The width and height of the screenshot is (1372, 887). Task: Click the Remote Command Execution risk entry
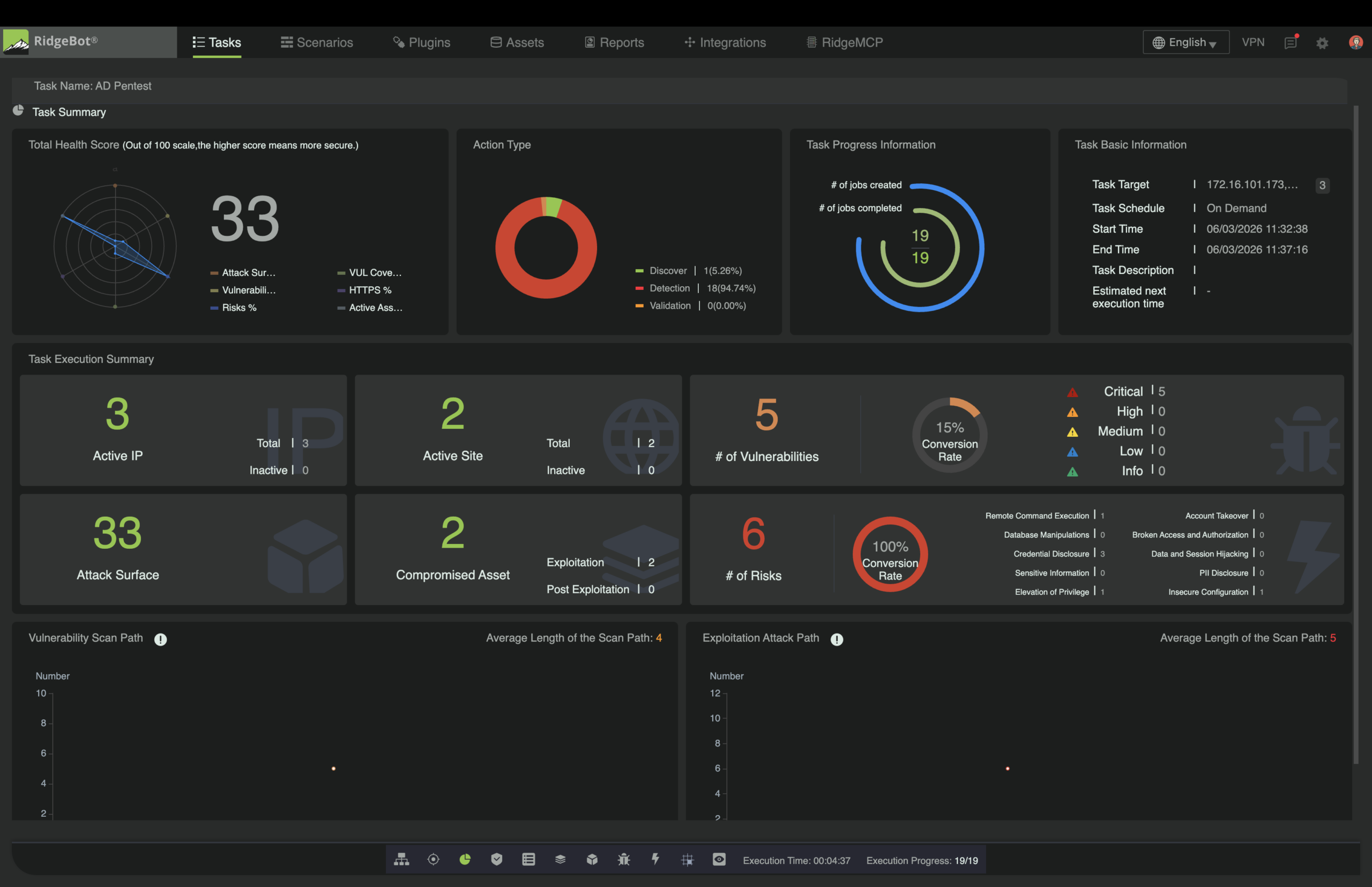coord(1045,516)
